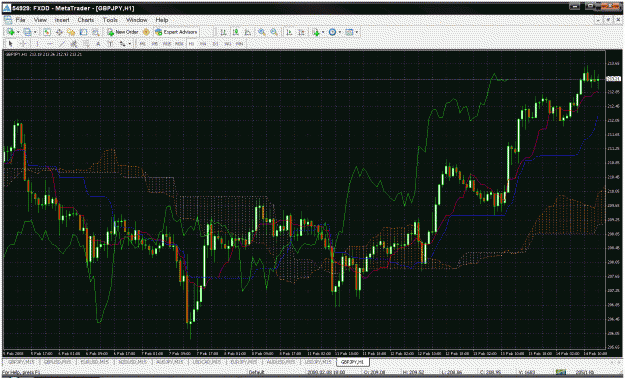The image size is (625, 378).
Task: Select the text 'A' tool
Action: click(98, 44)
